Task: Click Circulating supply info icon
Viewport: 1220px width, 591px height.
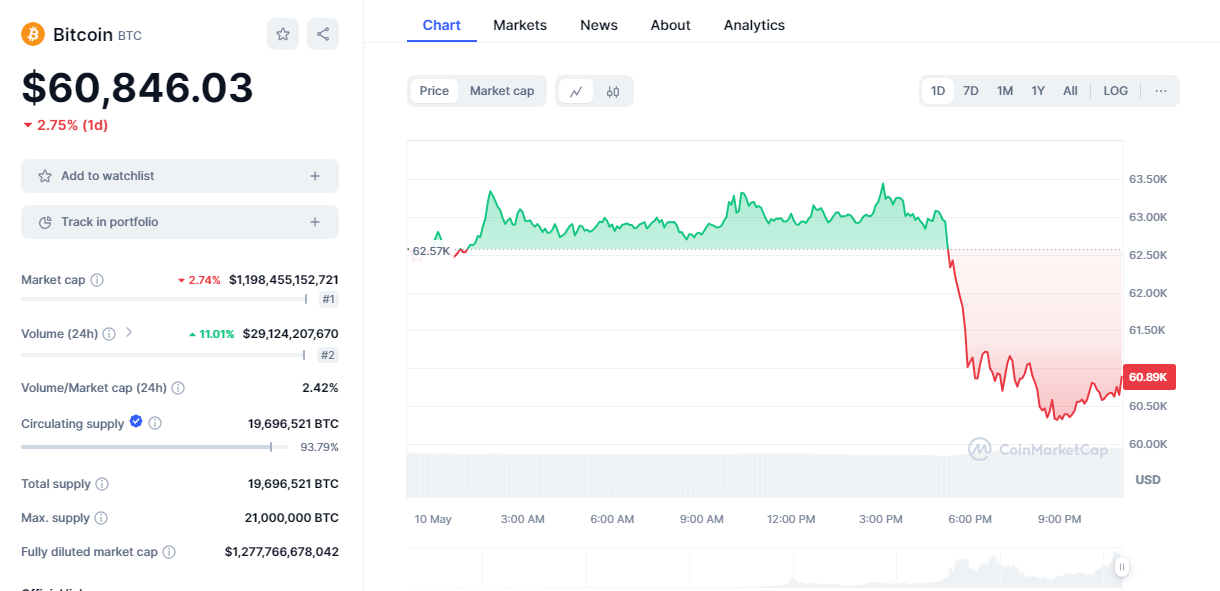Action: (155, 424)
